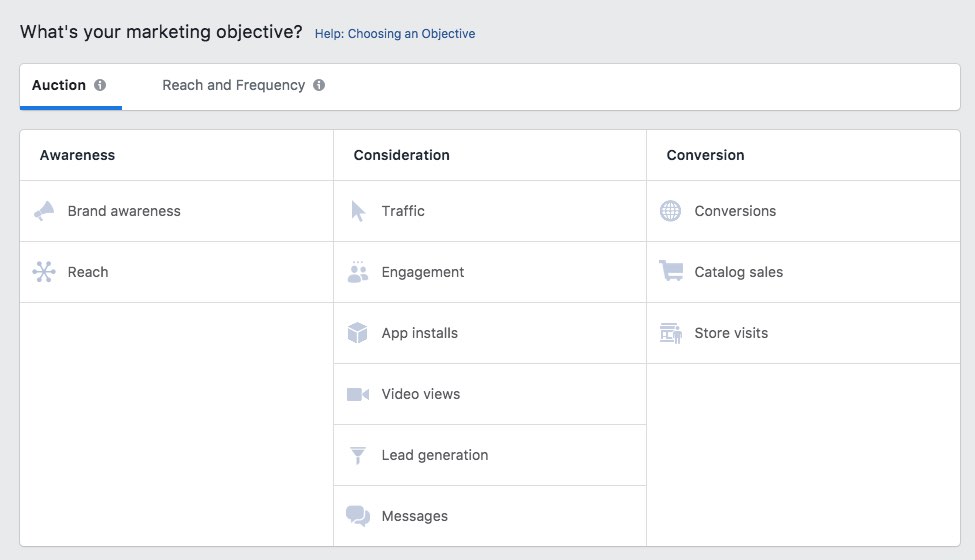975x560 pixels.
Task: Click the Conversion column header
Action: point(705,155)
